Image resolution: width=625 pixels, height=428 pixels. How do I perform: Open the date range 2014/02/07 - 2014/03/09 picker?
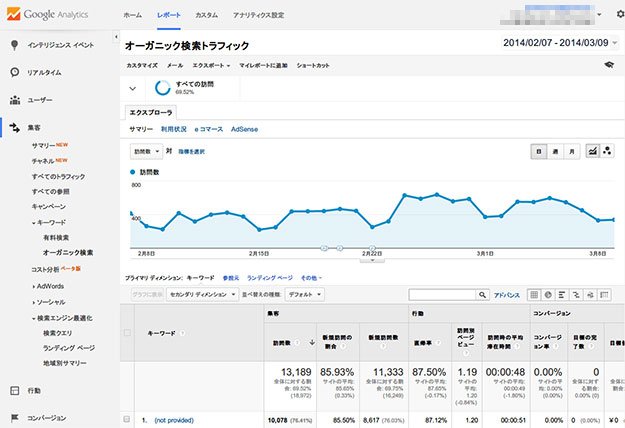pos(560,43)
